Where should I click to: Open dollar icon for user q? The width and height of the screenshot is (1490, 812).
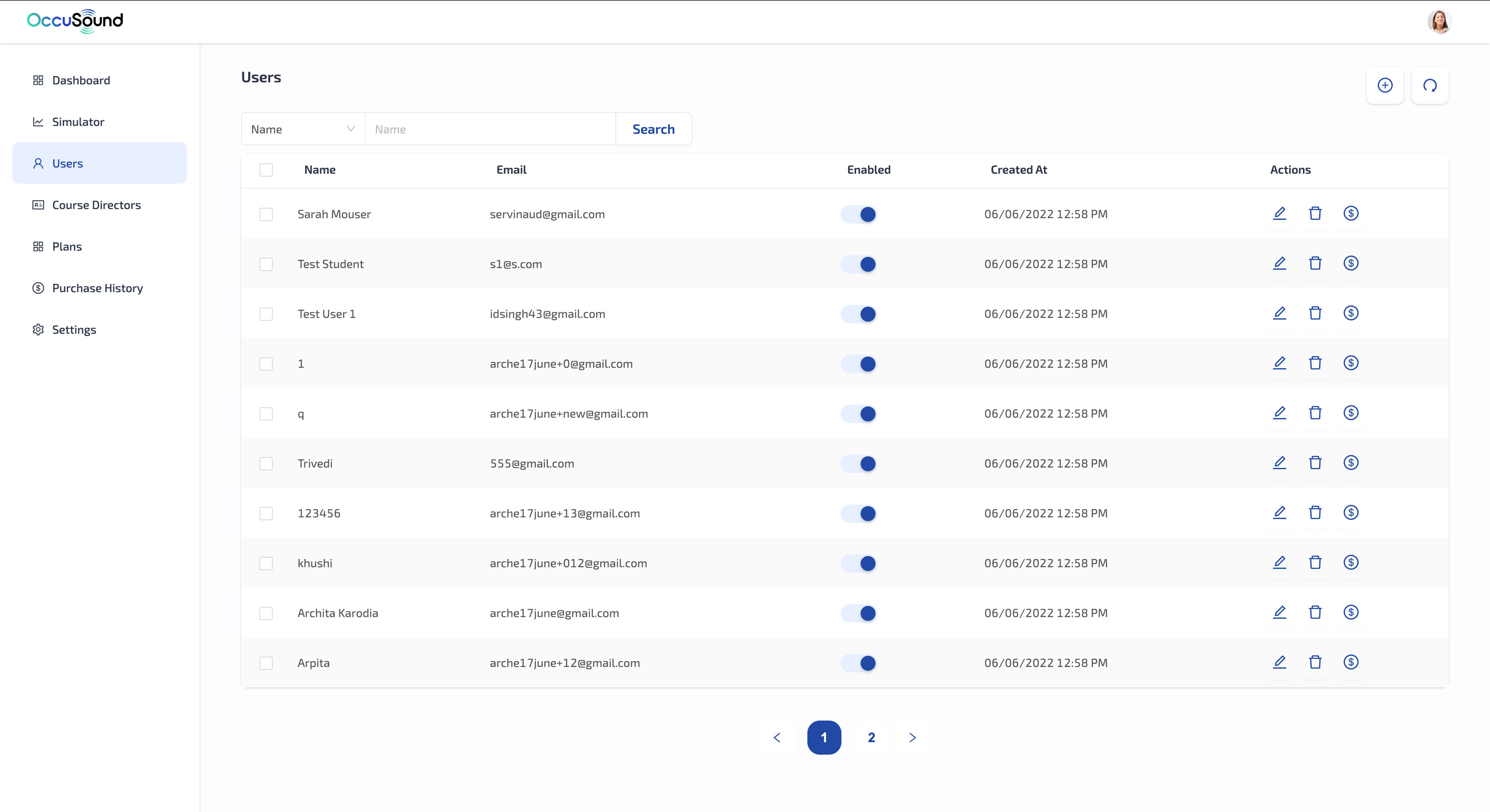pyautogui.click(x=1351, y=412)
